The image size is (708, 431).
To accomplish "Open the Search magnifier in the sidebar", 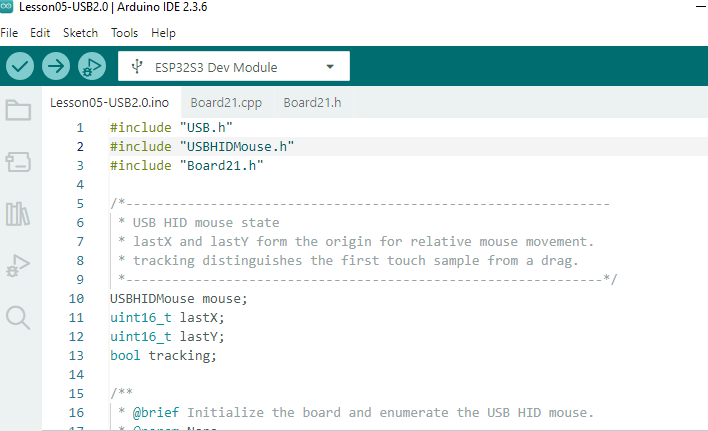I will pos(18,318).
